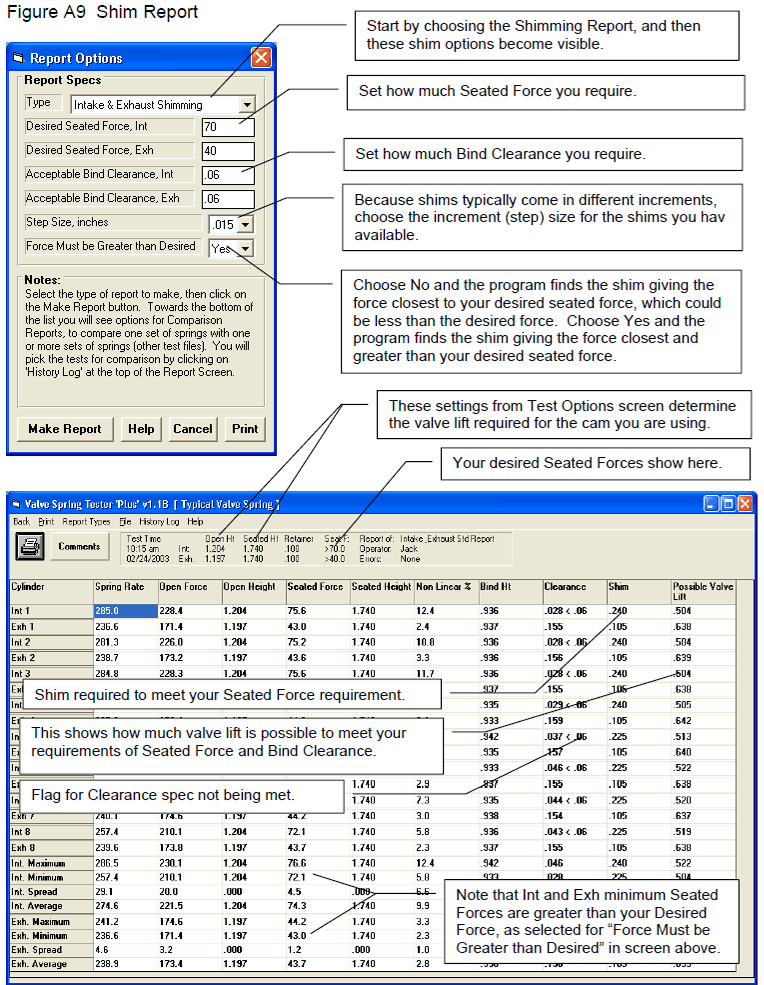Image resolution: width=764 pixels, height=985 pixels.
Task: Click Print button in Report Options
Action: 245,429
